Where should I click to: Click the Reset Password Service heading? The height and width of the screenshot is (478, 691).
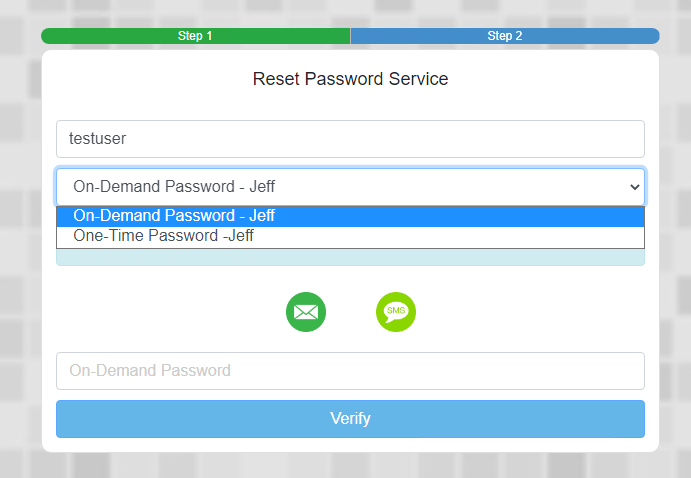point(350,79)
